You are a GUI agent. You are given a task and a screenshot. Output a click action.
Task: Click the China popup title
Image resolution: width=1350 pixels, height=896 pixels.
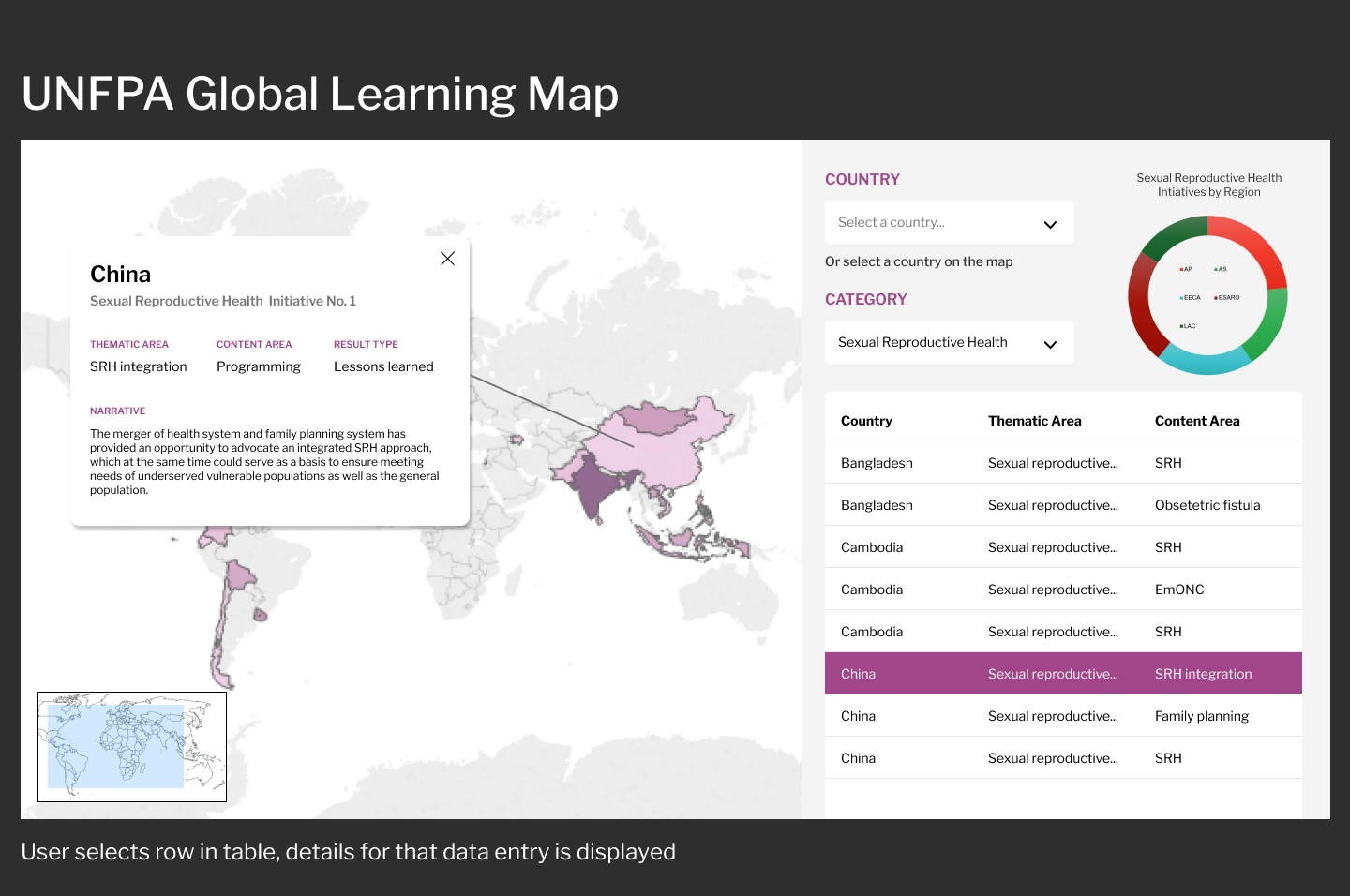[120, 274]
